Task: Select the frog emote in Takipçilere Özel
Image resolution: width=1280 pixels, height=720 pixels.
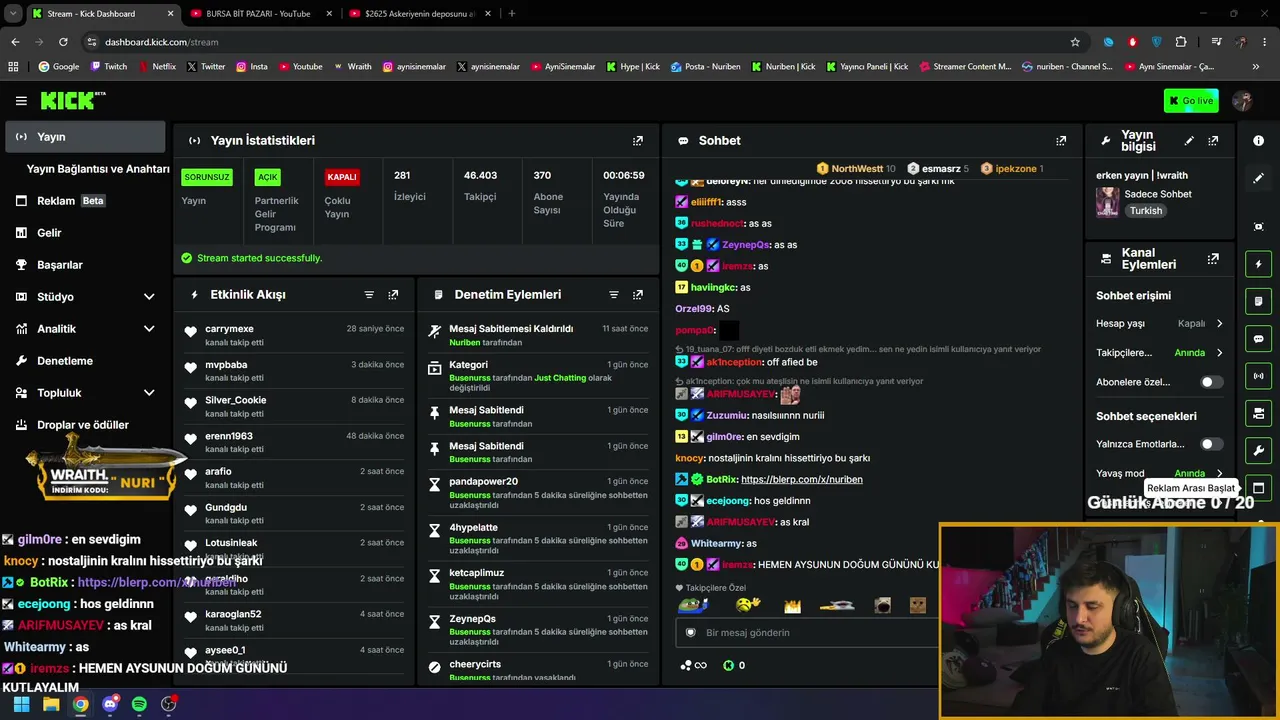Action: (x=693, y=605)
